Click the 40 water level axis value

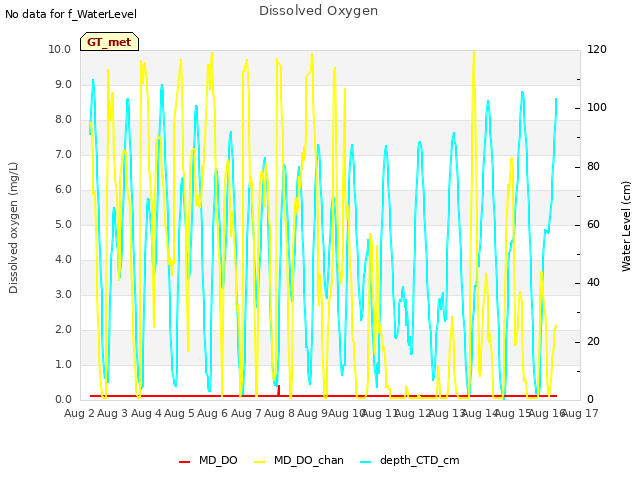(x=593, y=283)
